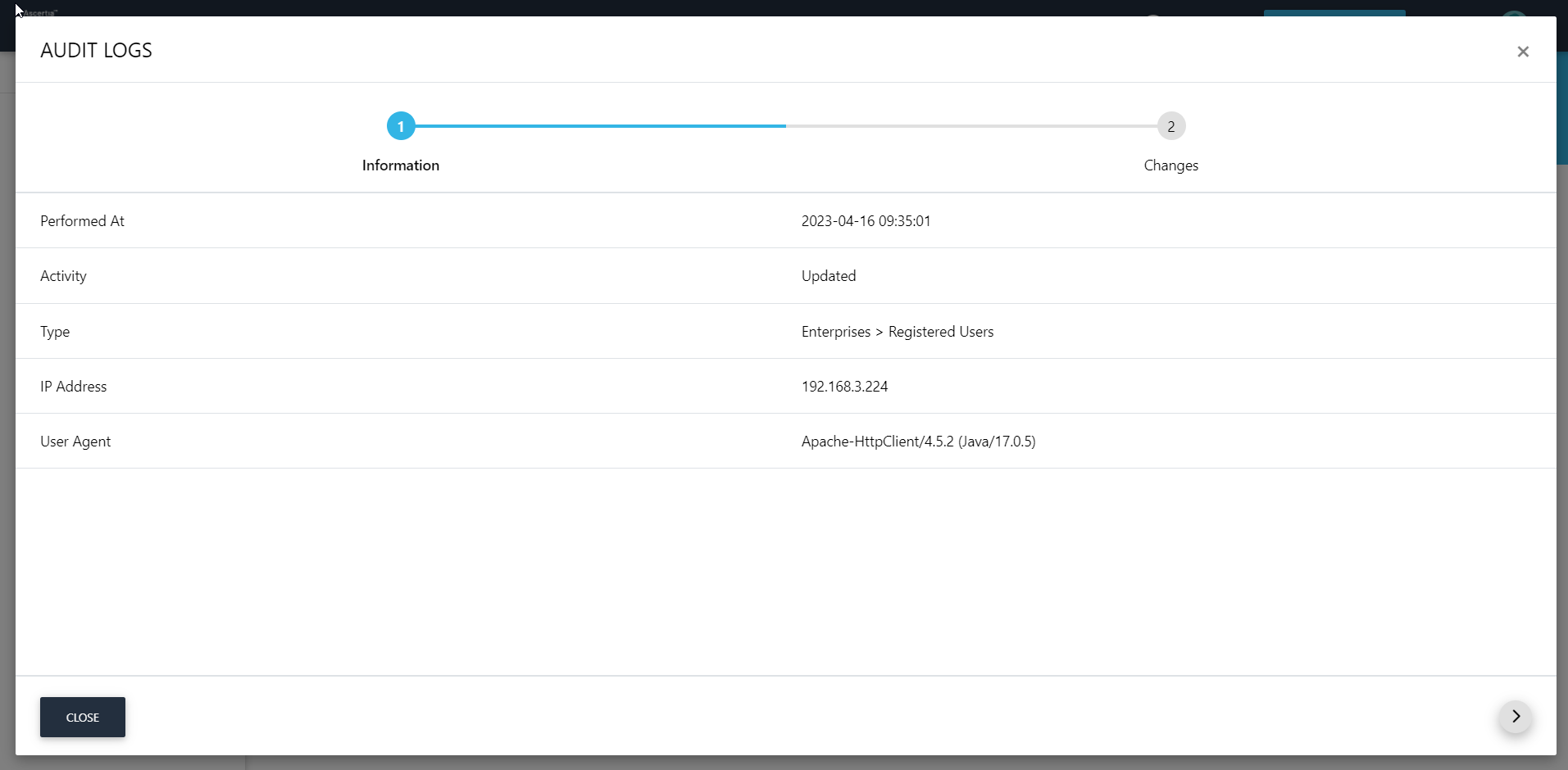Open the Changes tab label
Screen dimensions: 1568x770
coord(1170,165)
